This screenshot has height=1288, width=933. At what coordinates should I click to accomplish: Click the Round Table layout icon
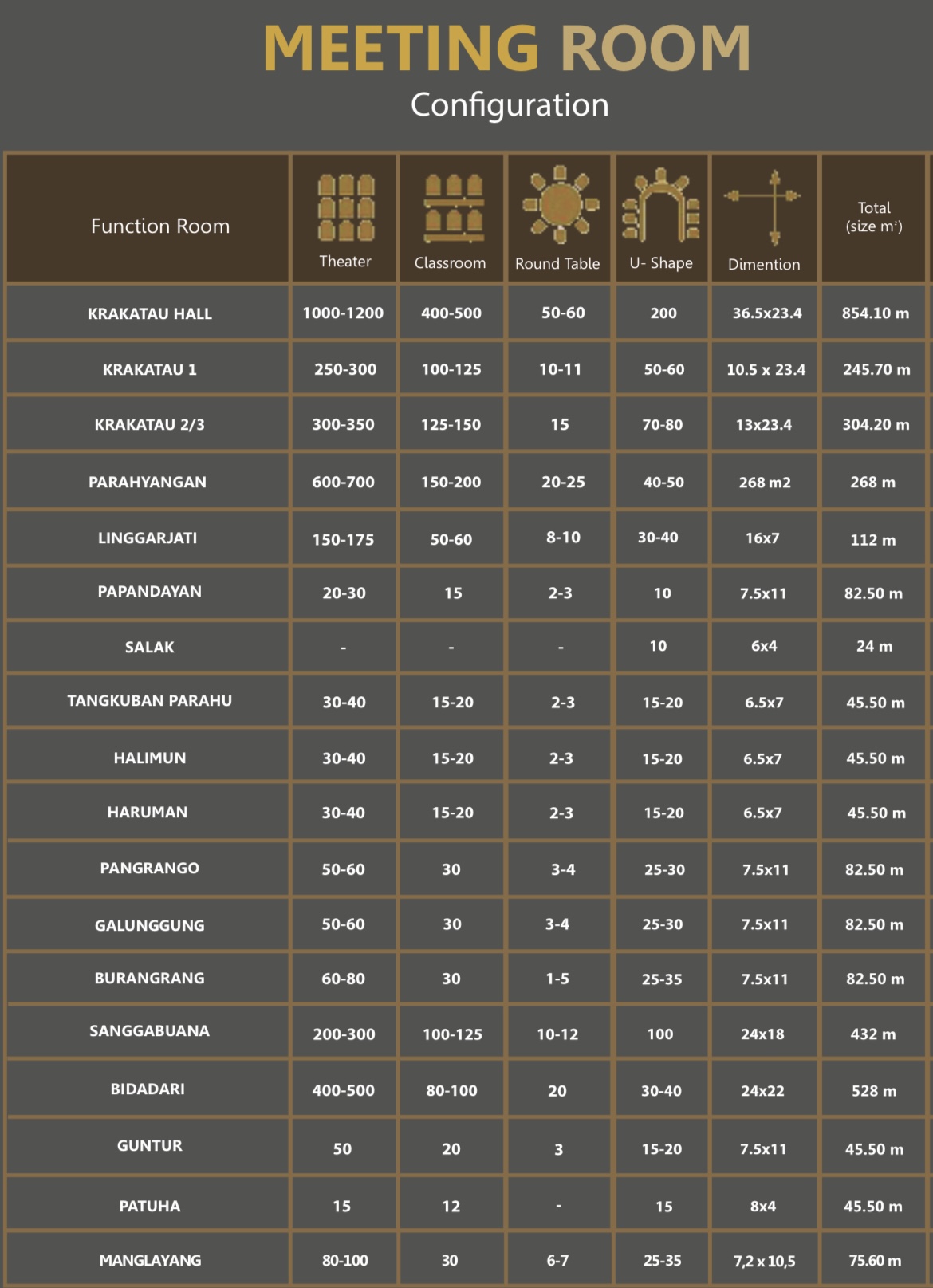pos(559,205)
